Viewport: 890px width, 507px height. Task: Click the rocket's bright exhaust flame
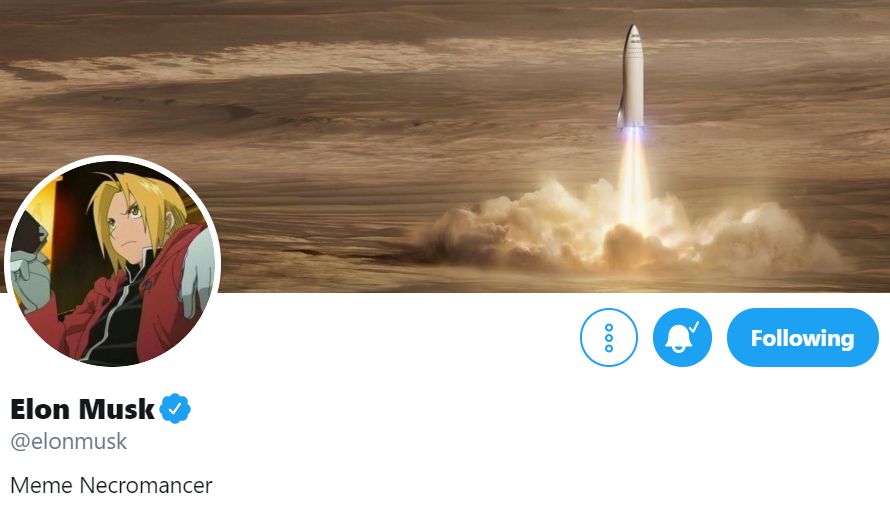[633, 176]
